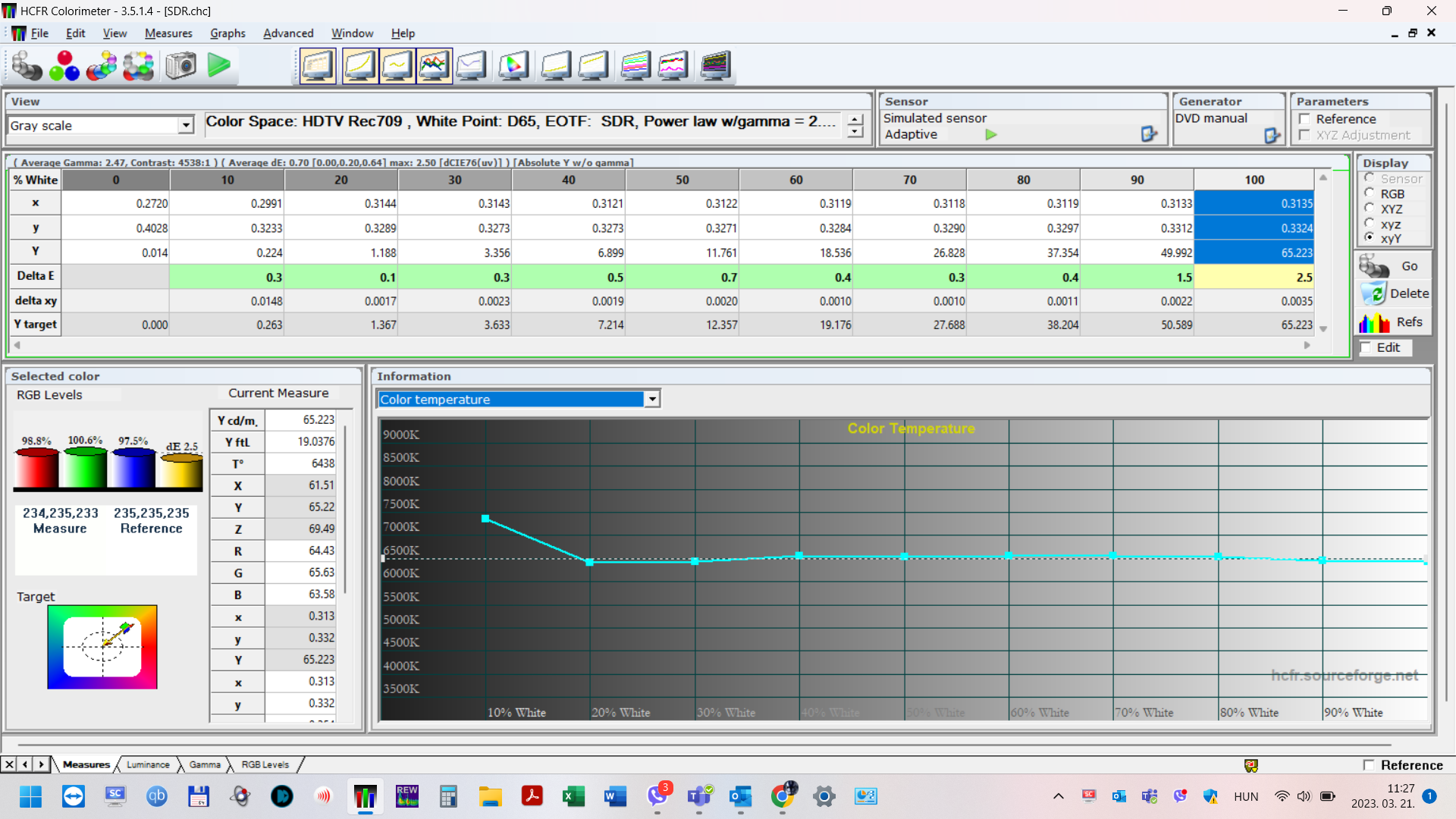This screenshot has width=1456, height=819.
Task: Open the Gray scale view dropdown
Action: point(186,126)
